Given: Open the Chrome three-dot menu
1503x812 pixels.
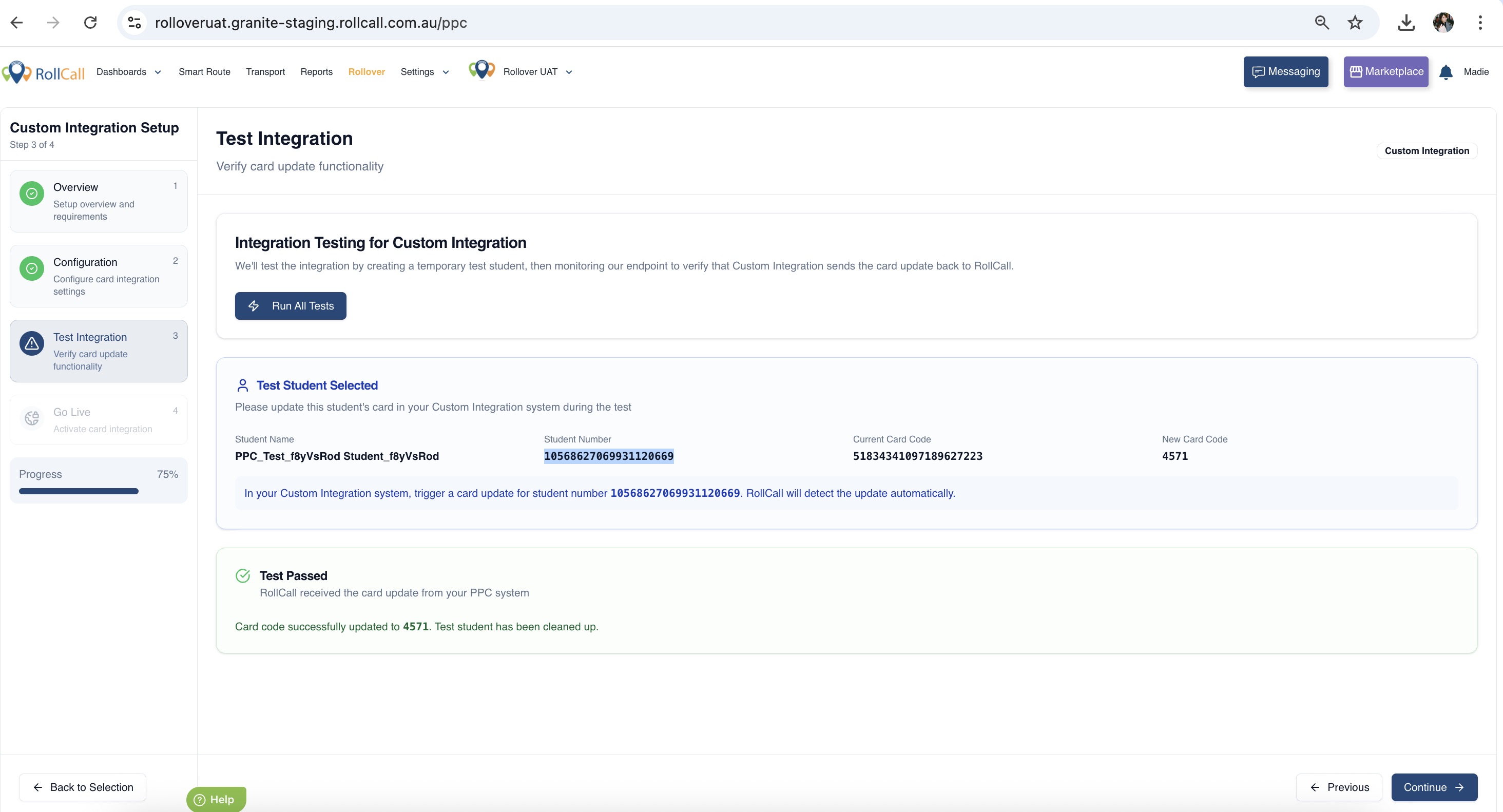Looking at the screenshot, I should [x=1480, y=23].
